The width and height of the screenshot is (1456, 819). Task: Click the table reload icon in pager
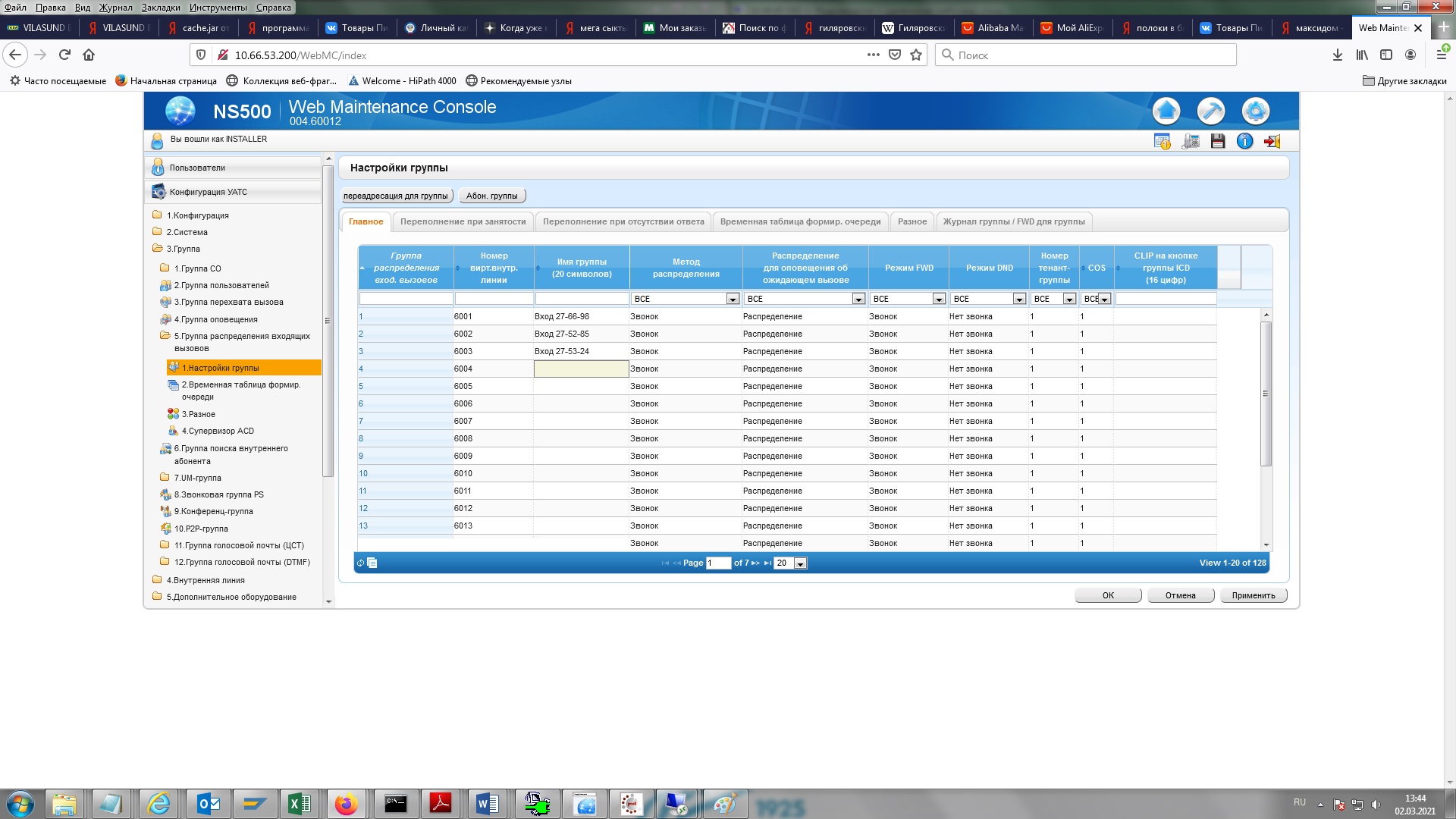click(360, 563)
